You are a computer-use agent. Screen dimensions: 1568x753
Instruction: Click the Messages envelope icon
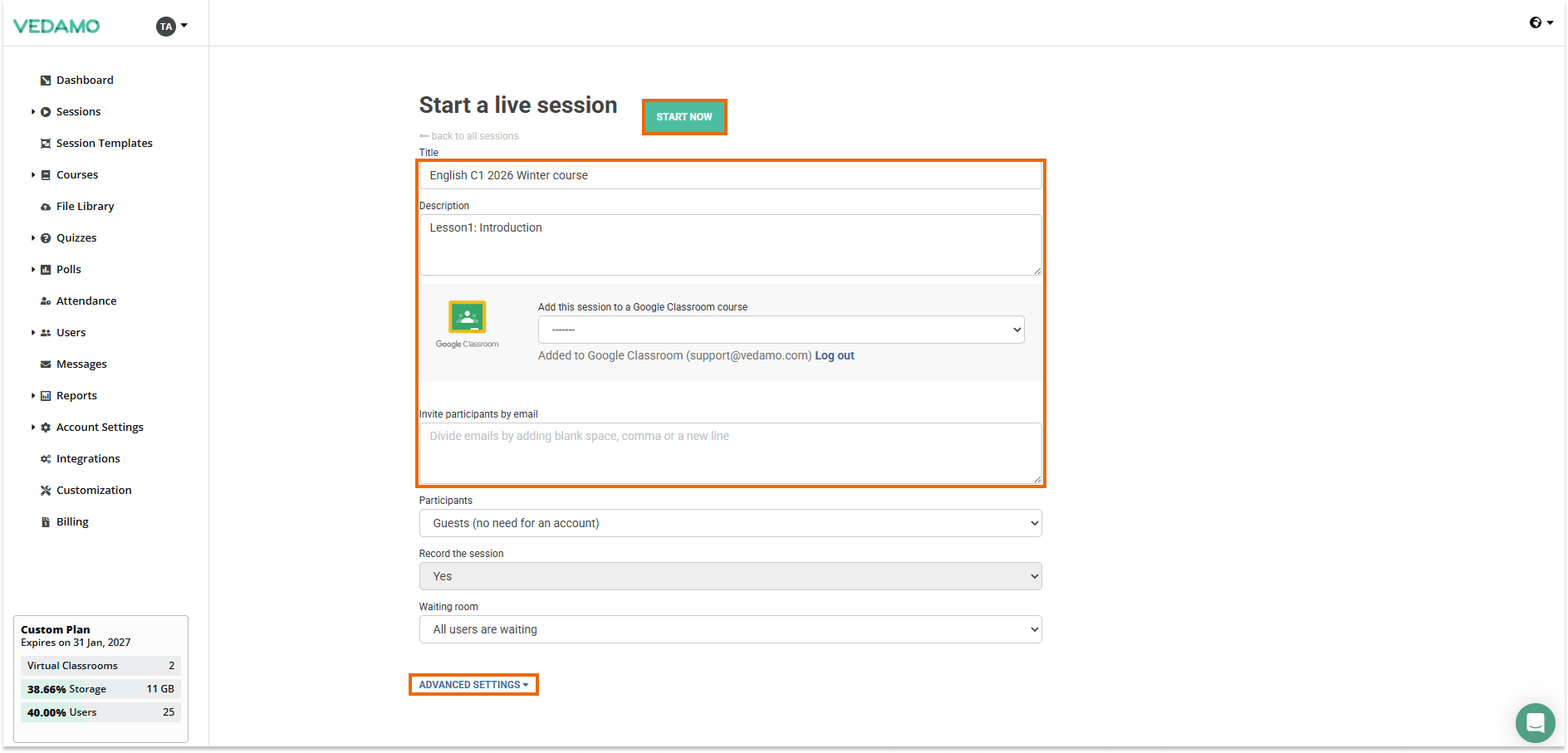[46, 364]
